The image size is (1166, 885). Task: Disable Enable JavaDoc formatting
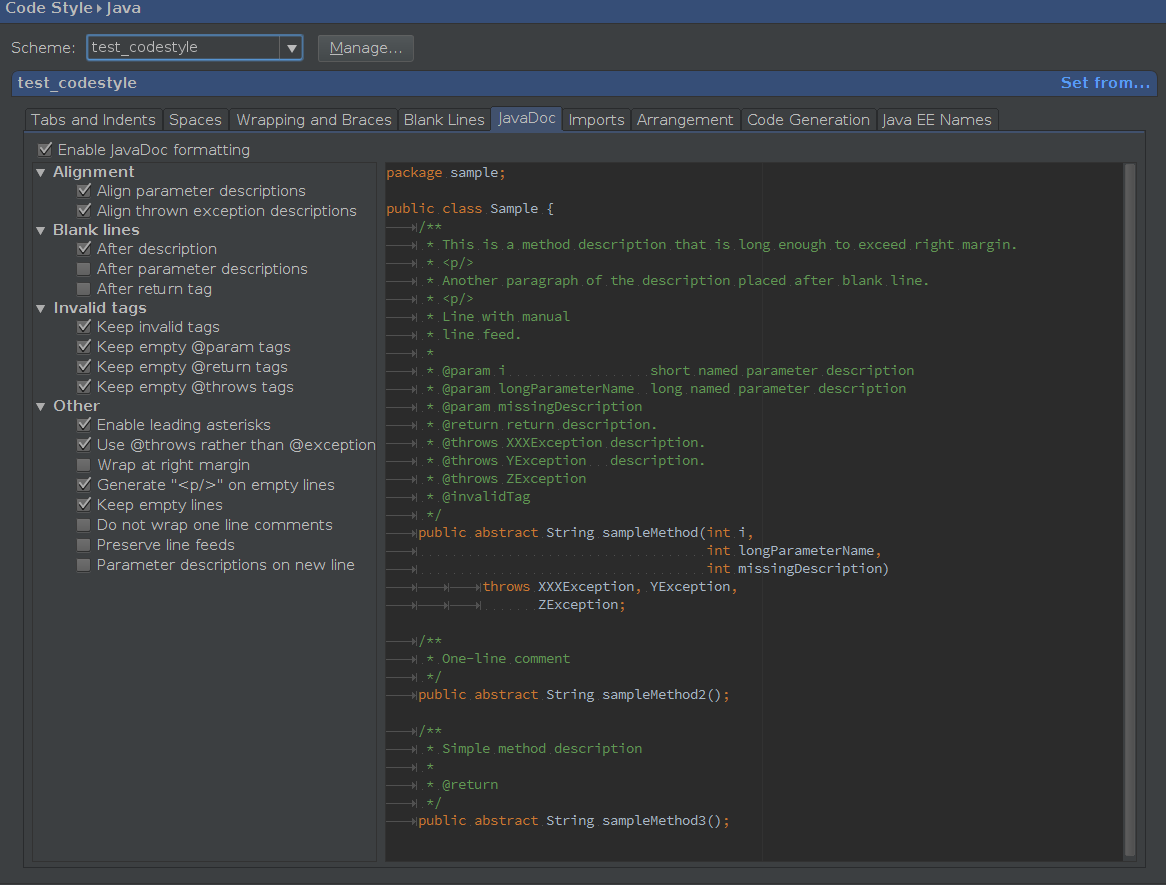point(45,148)
